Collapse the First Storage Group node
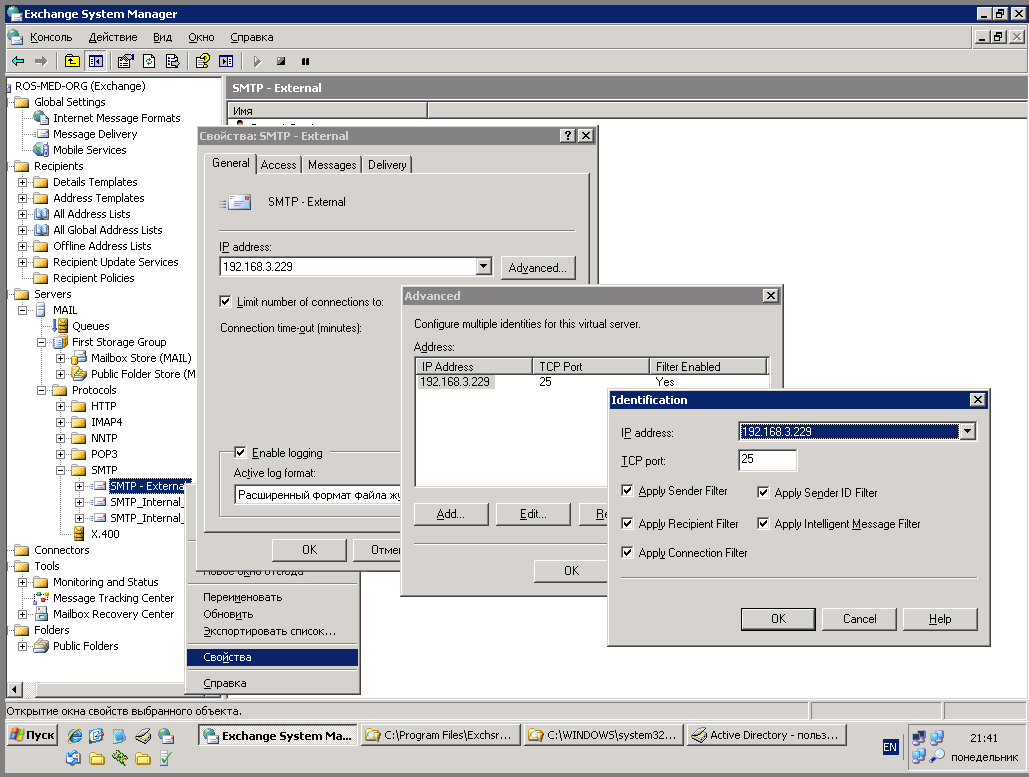This screenshot has height=777, width=1029. coord(41,342)
